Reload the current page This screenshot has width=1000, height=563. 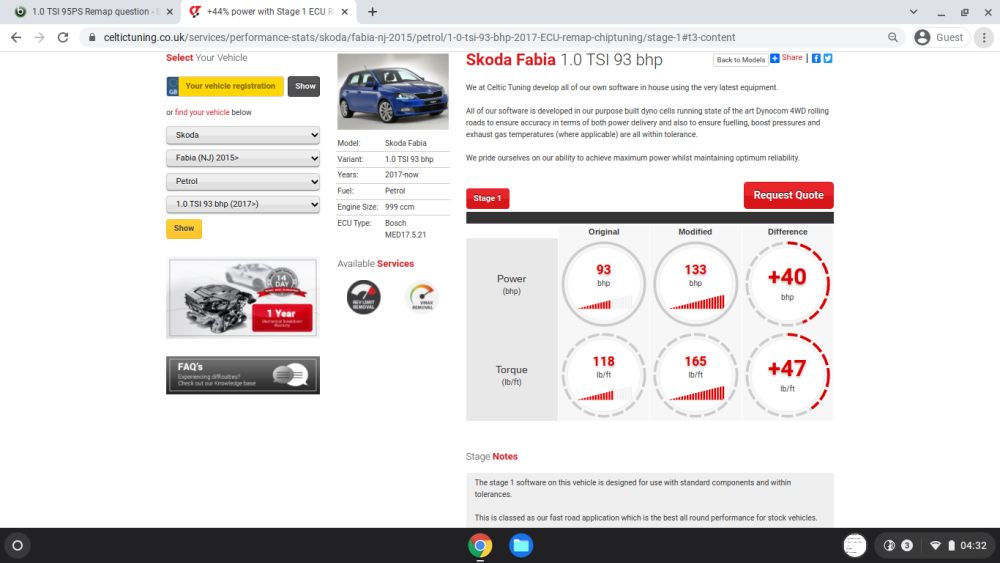[x=62, y=38]
